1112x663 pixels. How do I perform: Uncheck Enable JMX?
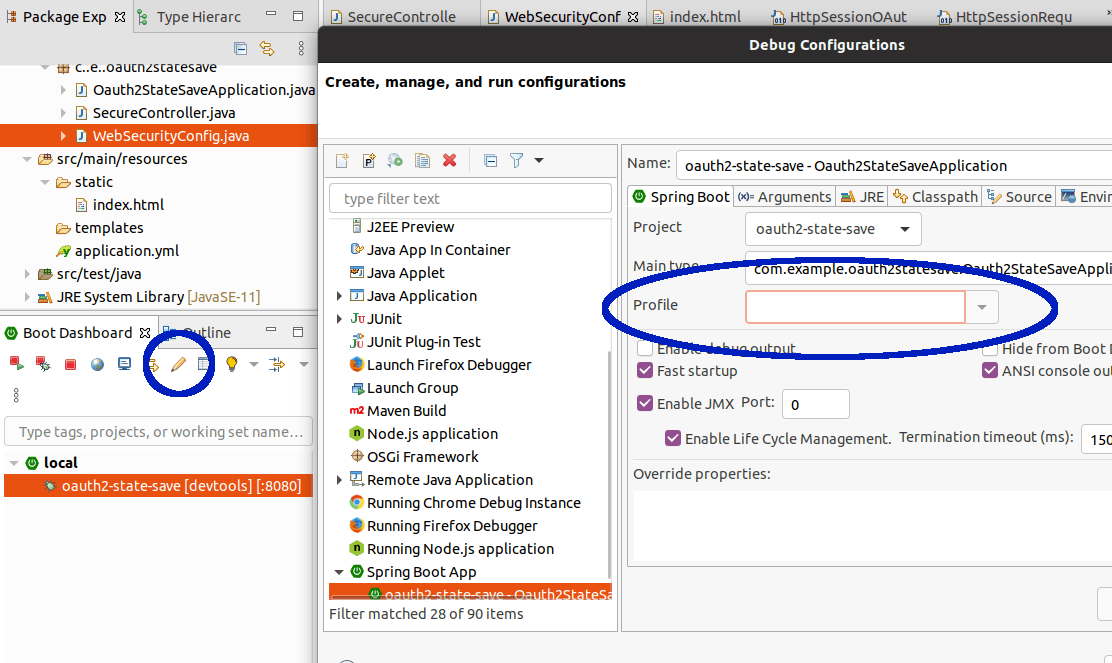coord(645,403)
